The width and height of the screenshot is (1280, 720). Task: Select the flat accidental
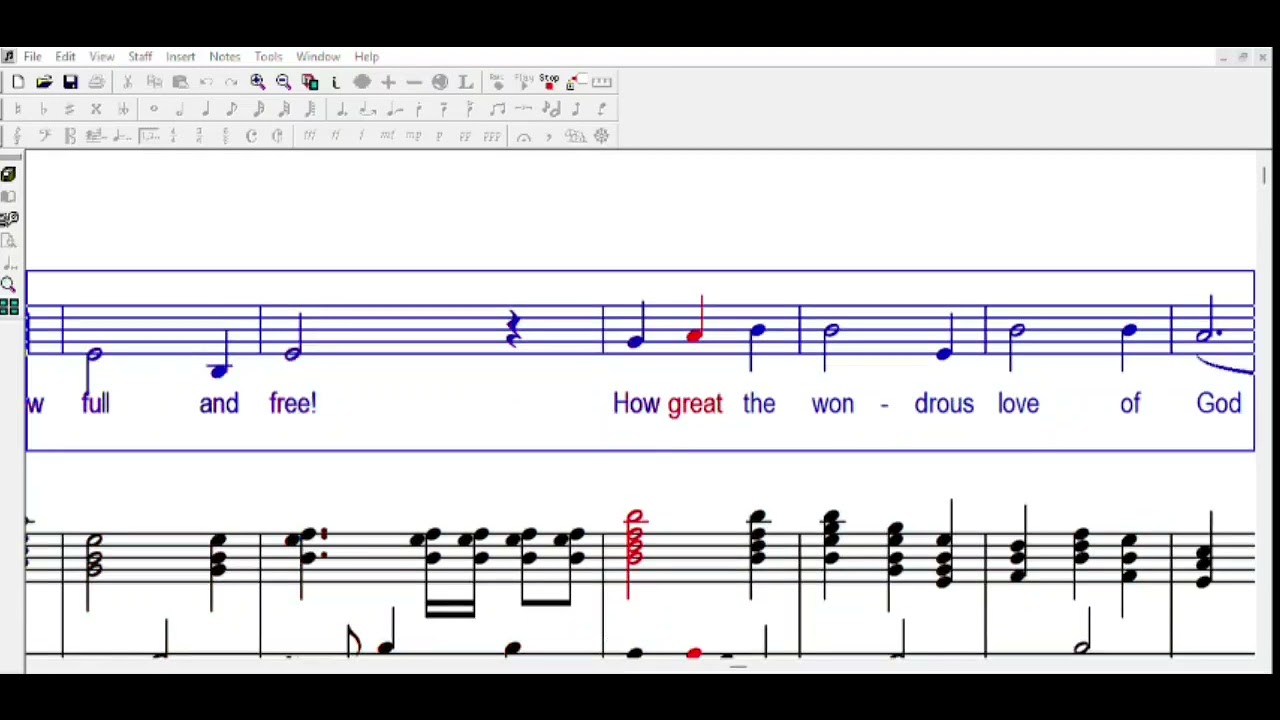pos(44,109)
